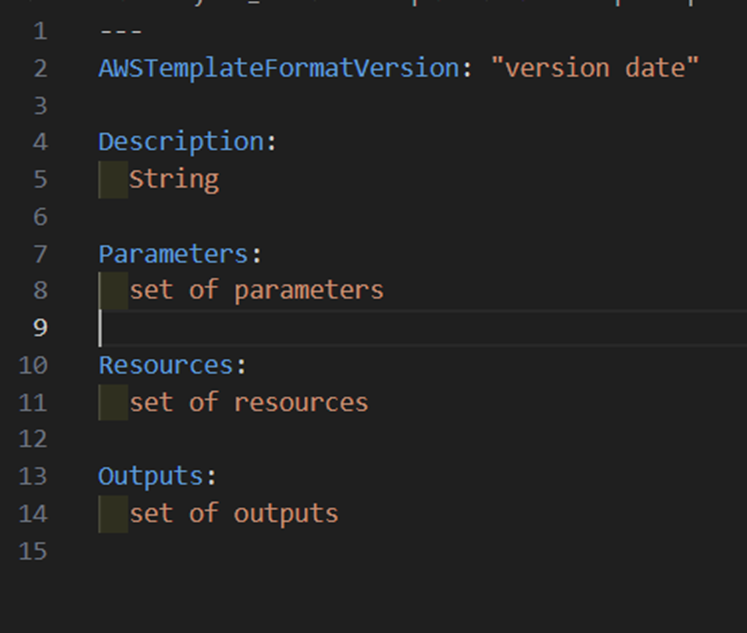The width and height of the screenshot is (747, 633).
Task: Click the text "set of outputs"
Action: tap(234, 514)
